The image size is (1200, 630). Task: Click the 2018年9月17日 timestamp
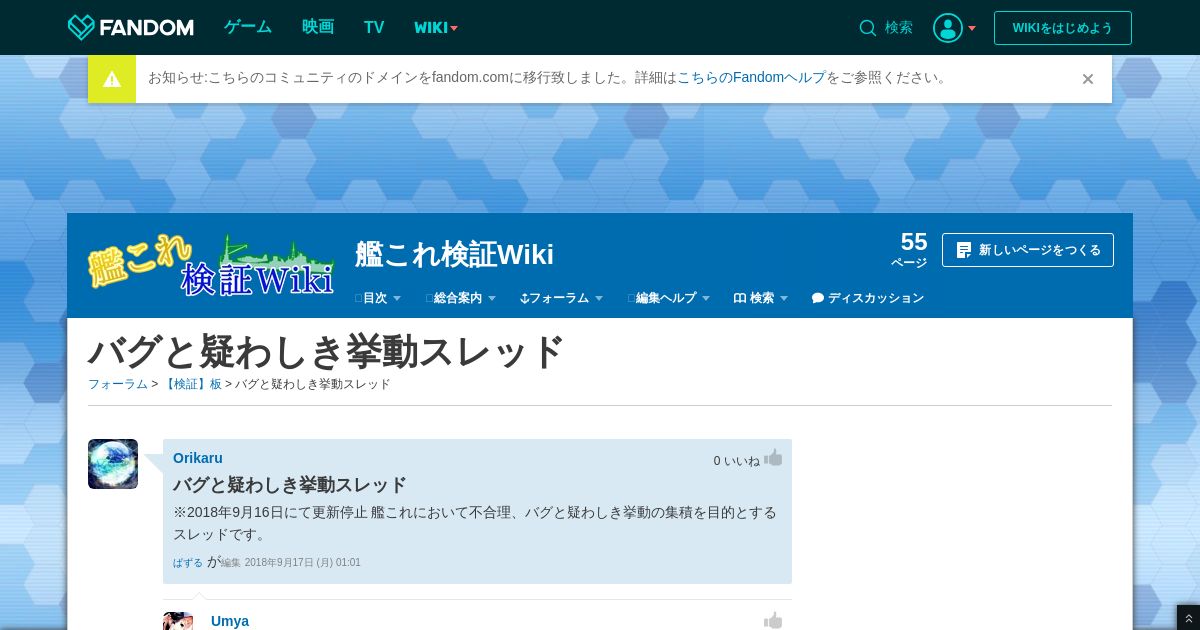[x=303, y=563]
